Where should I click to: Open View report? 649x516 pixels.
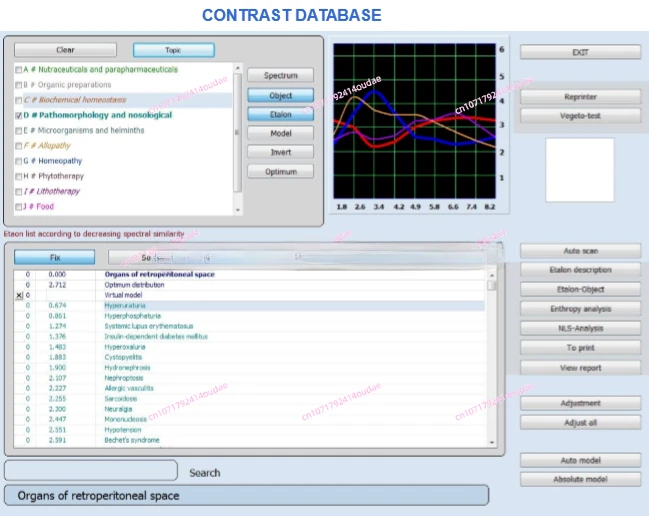pyautogui.click(x=580, y=367)
